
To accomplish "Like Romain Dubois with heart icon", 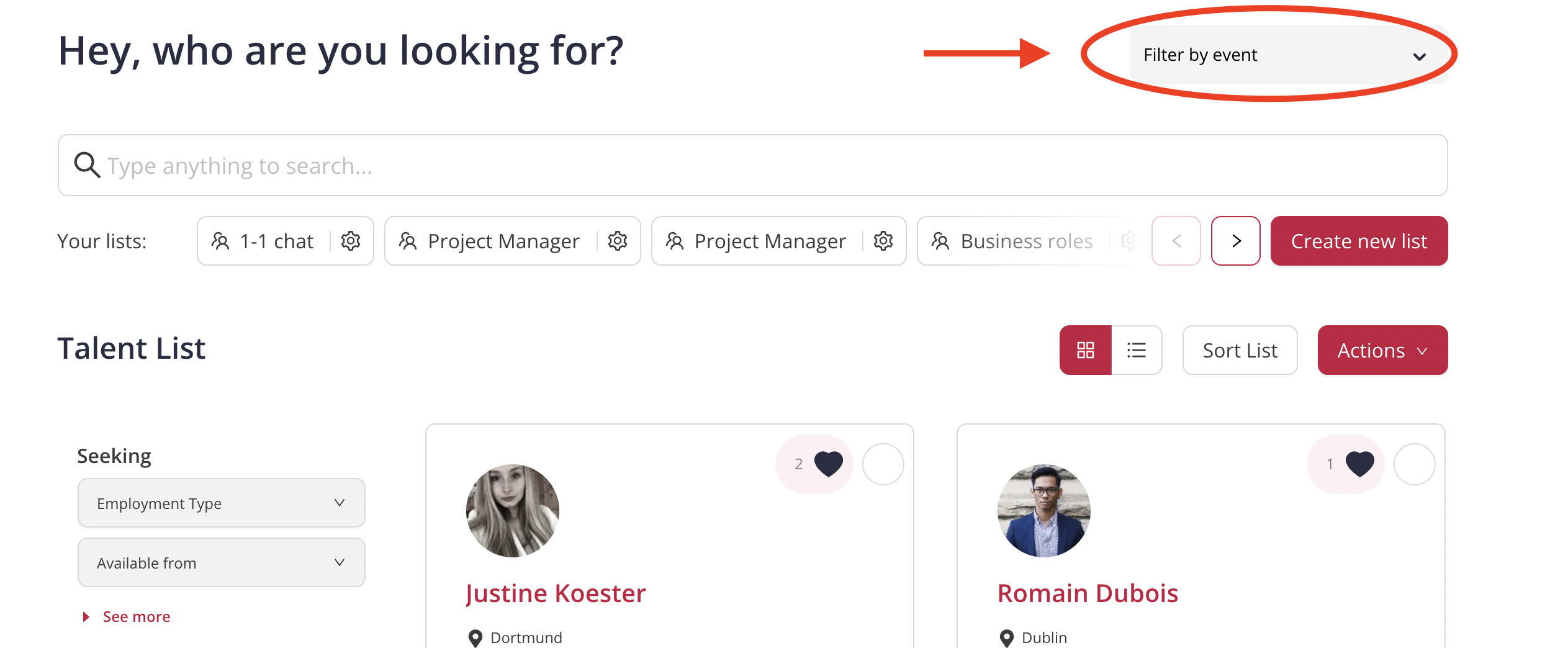I will pos(1360,464).
